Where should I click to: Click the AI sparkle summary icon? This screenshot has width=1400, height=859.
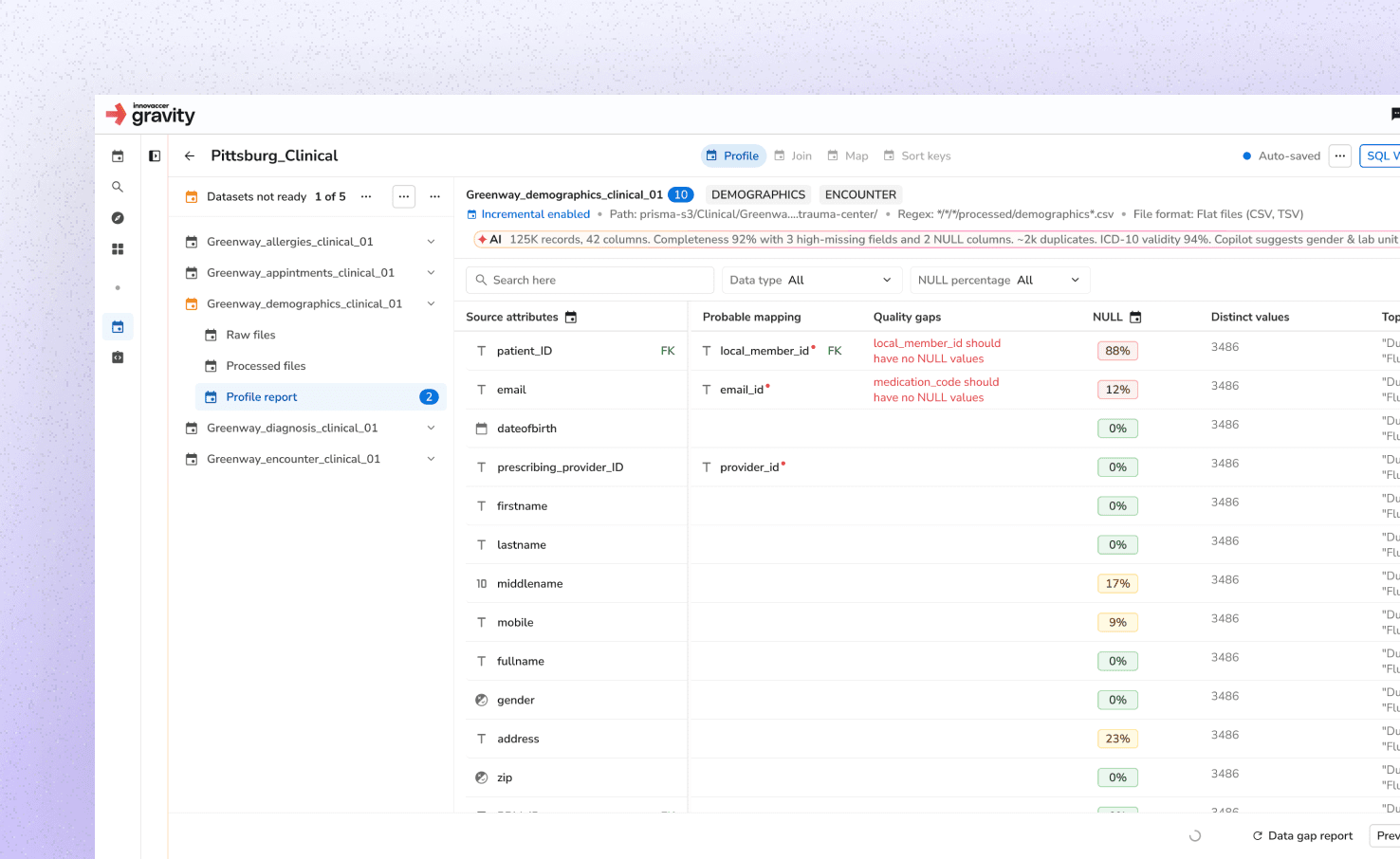click(483, 240)
